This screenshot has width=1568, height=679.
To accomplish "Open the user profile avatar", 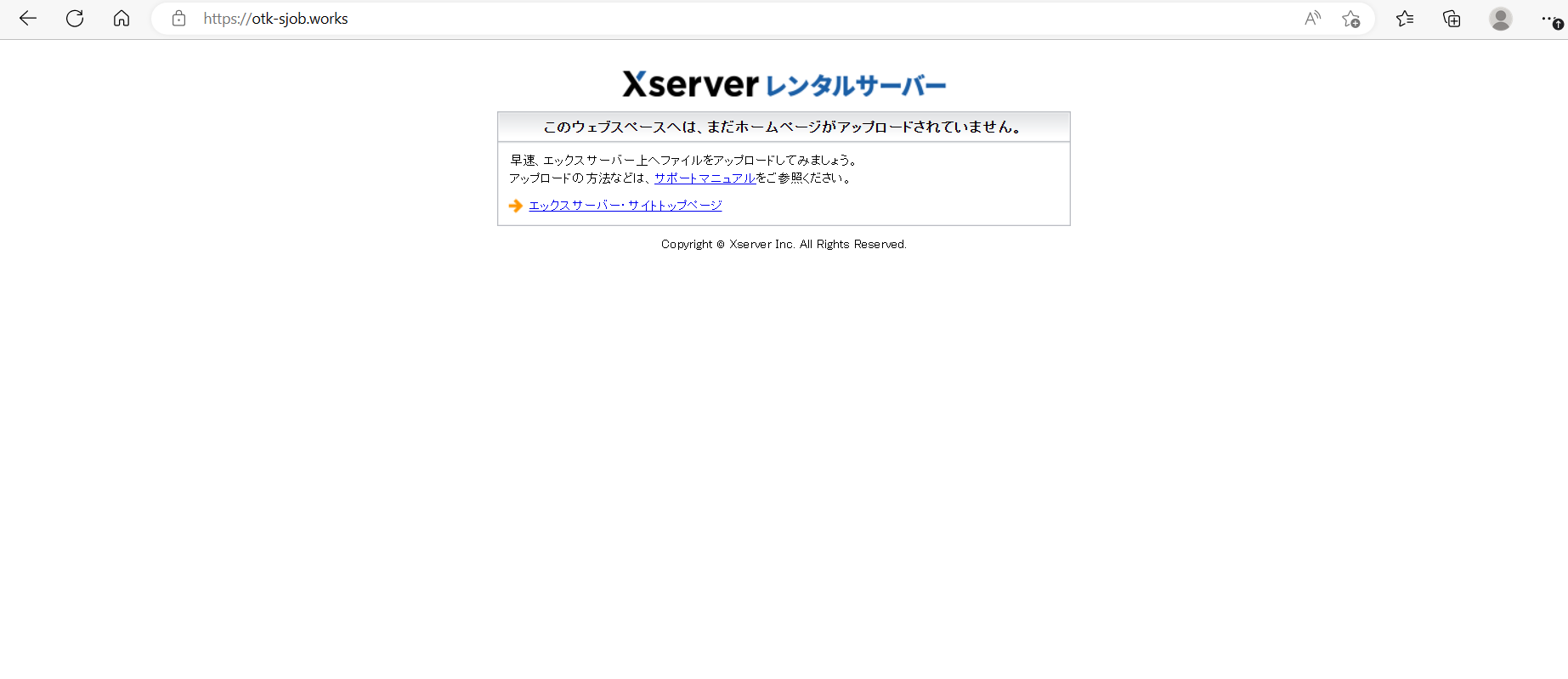I will [x=1501, y=19].
